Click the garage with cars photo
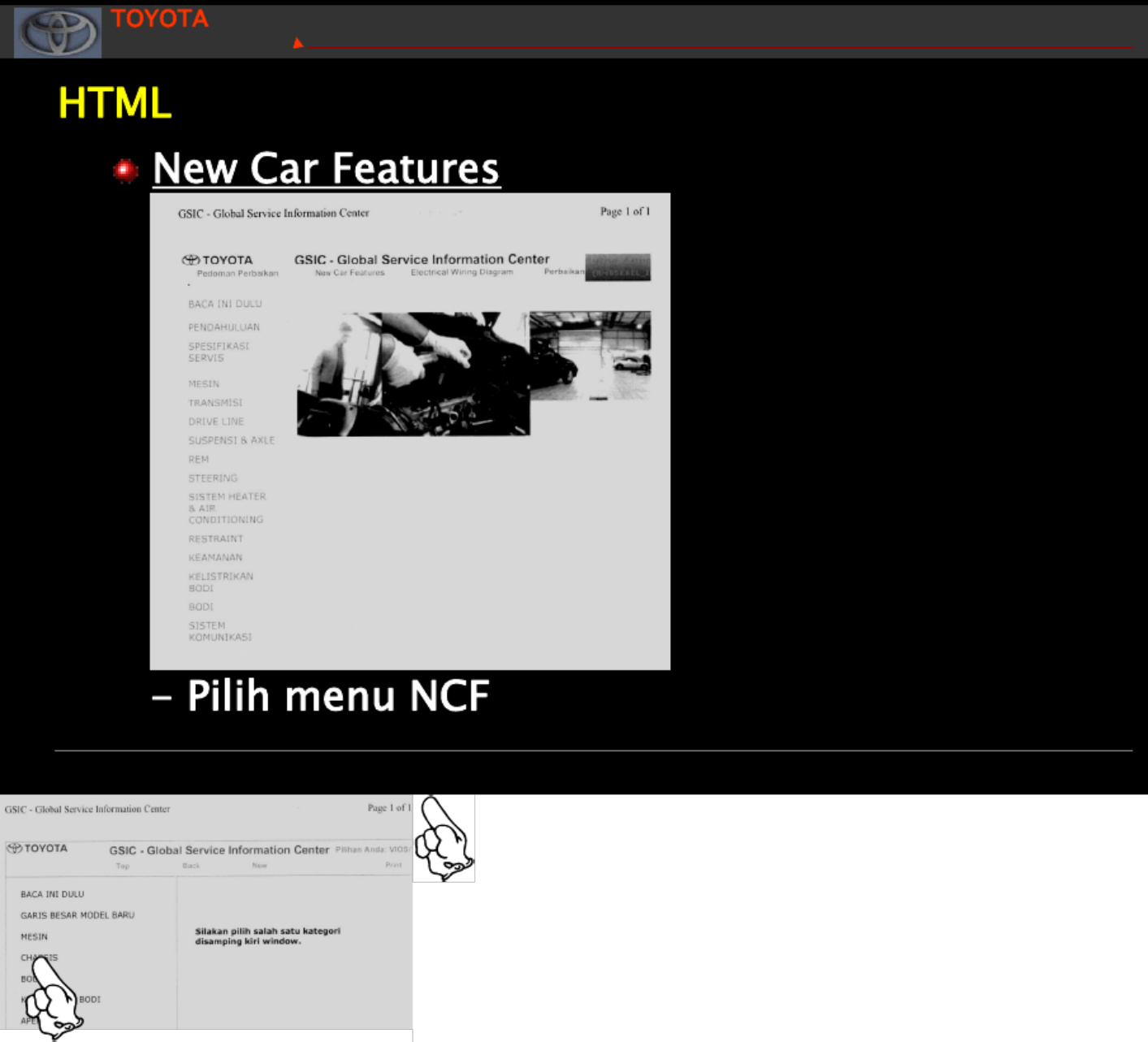This screenshot has height=1042, width=1148. (590, 356)
